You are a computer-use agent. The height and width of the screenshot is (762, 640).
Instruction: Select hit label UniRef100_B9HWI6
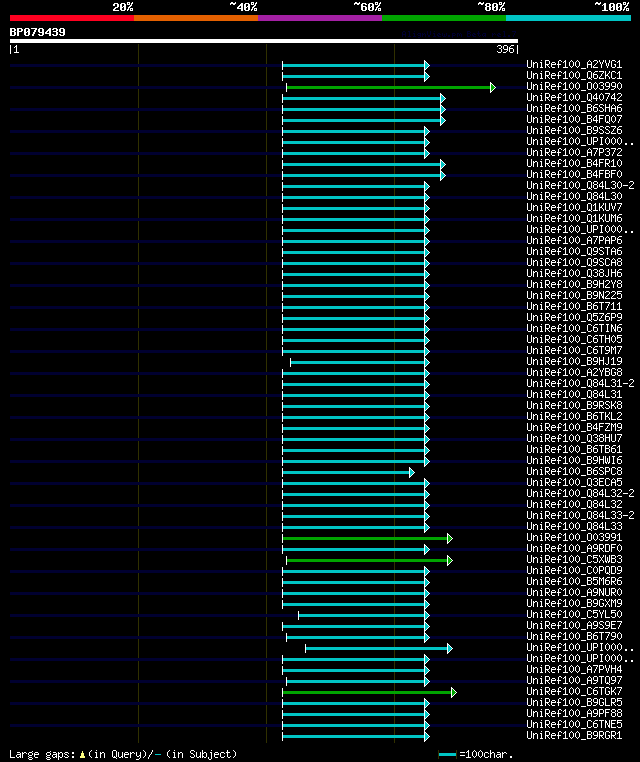[x=574, y=460]
